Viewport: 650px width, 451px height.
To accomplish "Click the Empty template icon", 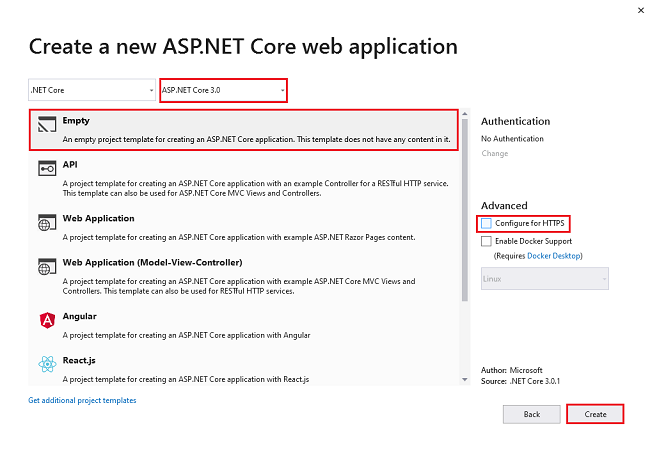I will point(47,124).
